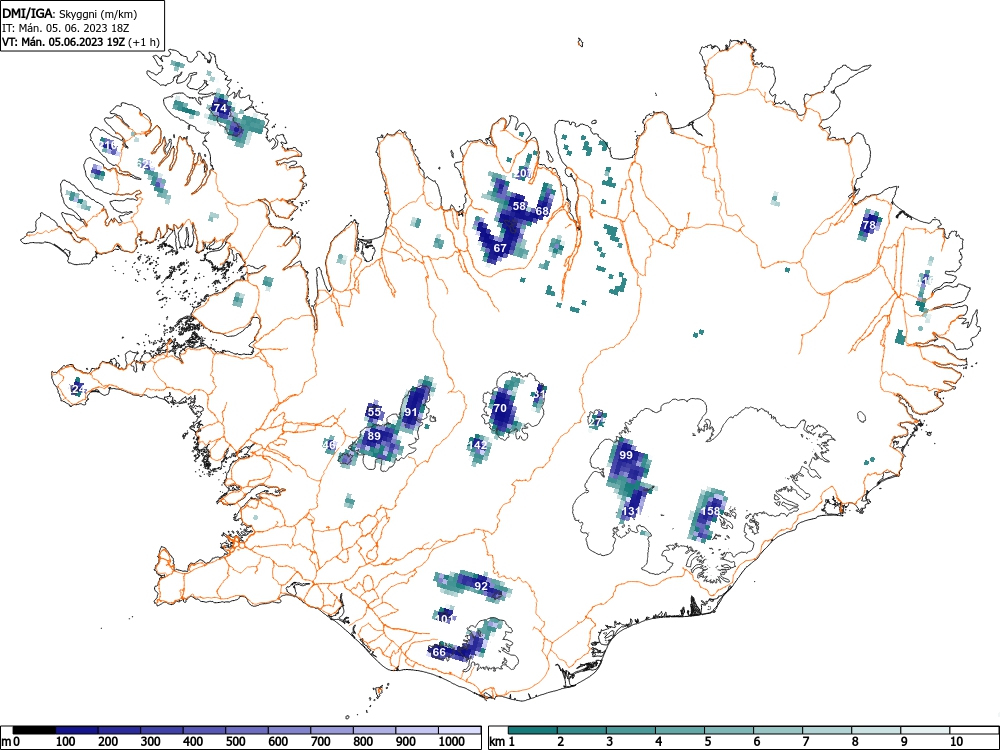The width and height of the screenshot is (1000, 750).
Task: Click the visibility value label 78
Action: coord(869,225)
